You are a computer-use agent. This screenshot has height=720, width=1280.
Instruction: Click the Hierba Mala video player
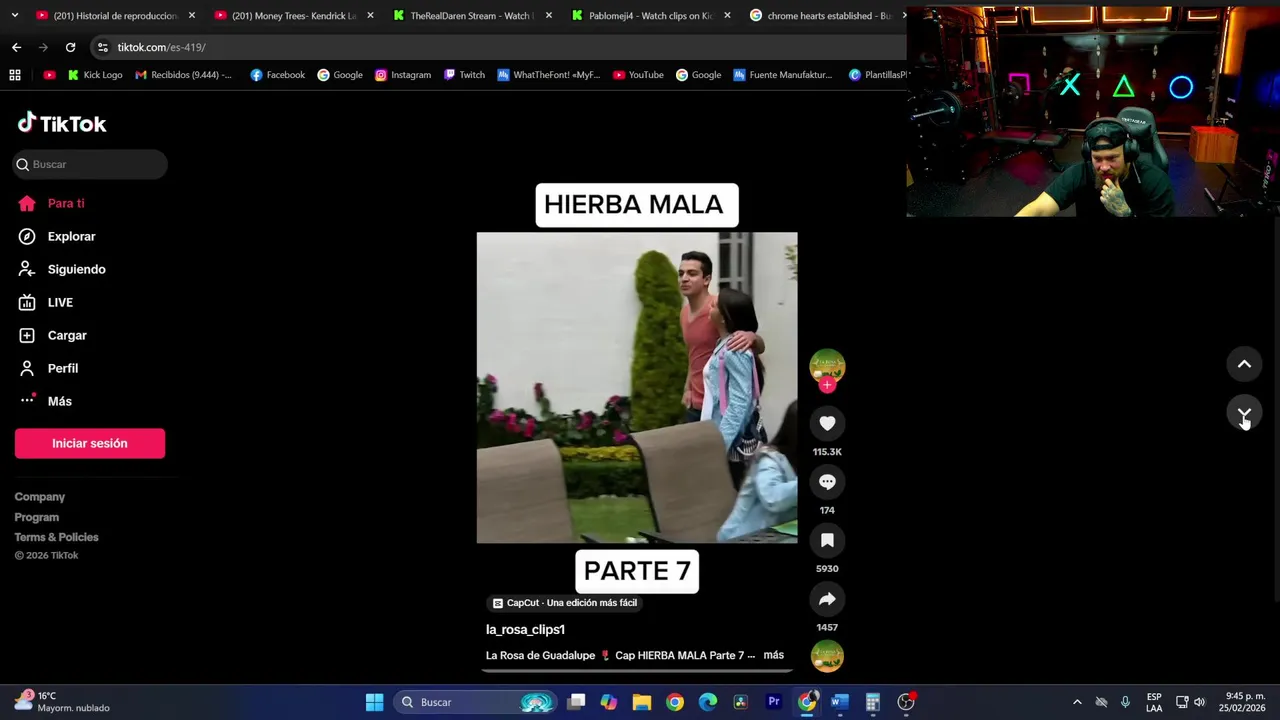pyautogui.click(x=637, y=388)
